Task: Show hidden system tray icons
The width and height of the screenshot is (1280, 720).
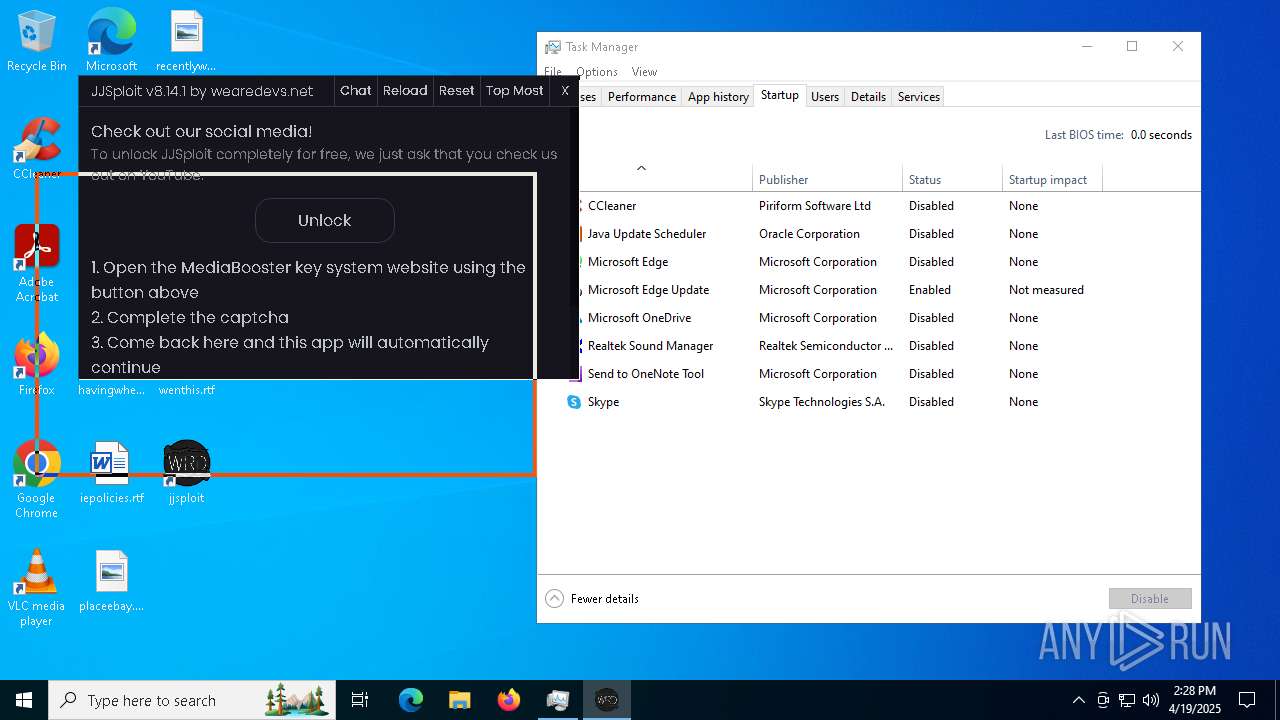Action: click(x=1078, y=700)
